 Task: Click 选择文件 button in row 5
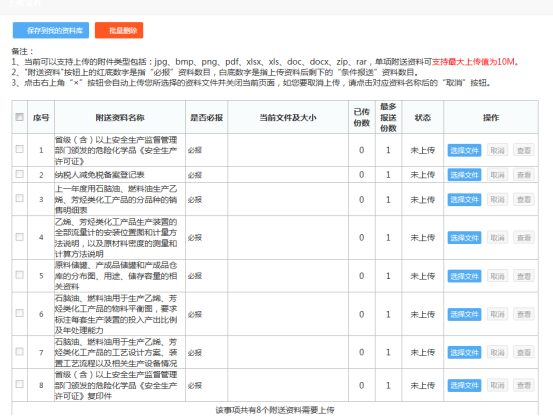point(464,276)
